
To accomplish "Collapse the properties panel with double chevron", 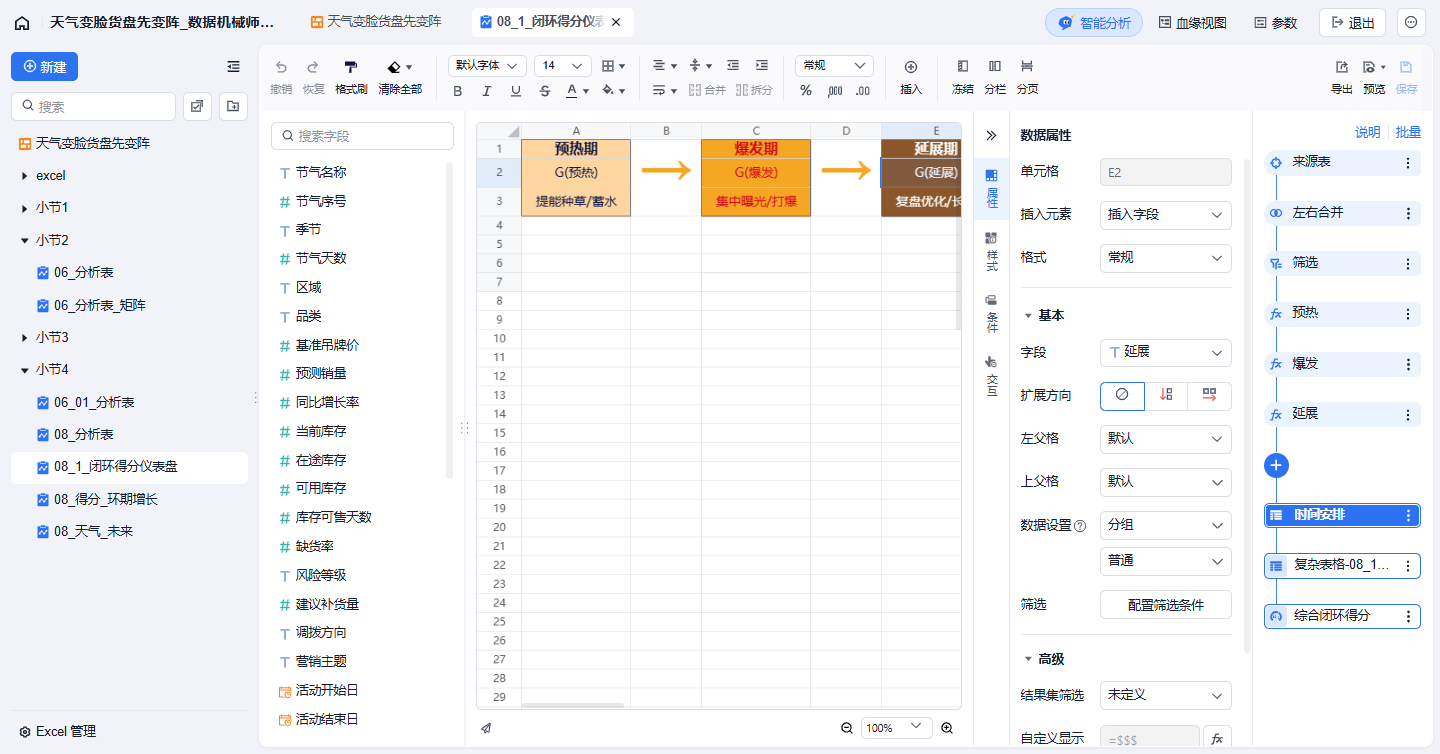I will pyautogui.click(x=991, y=135).
